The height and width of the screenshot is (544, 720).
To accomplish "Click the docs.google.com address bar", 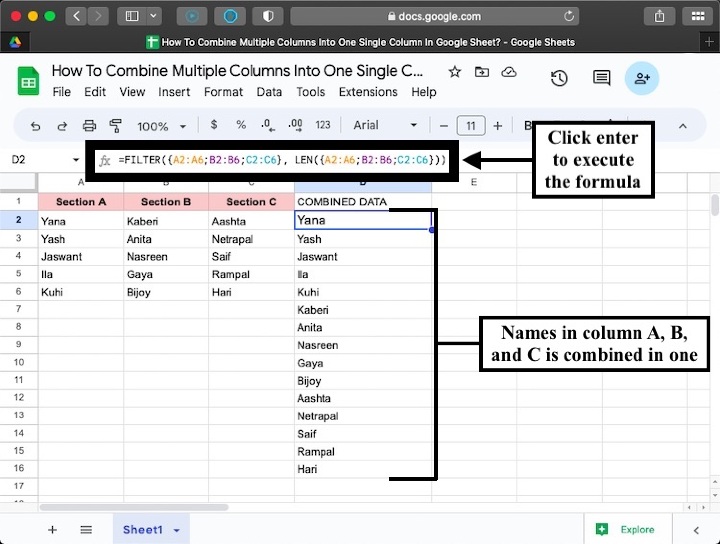I will pos(434,17).
